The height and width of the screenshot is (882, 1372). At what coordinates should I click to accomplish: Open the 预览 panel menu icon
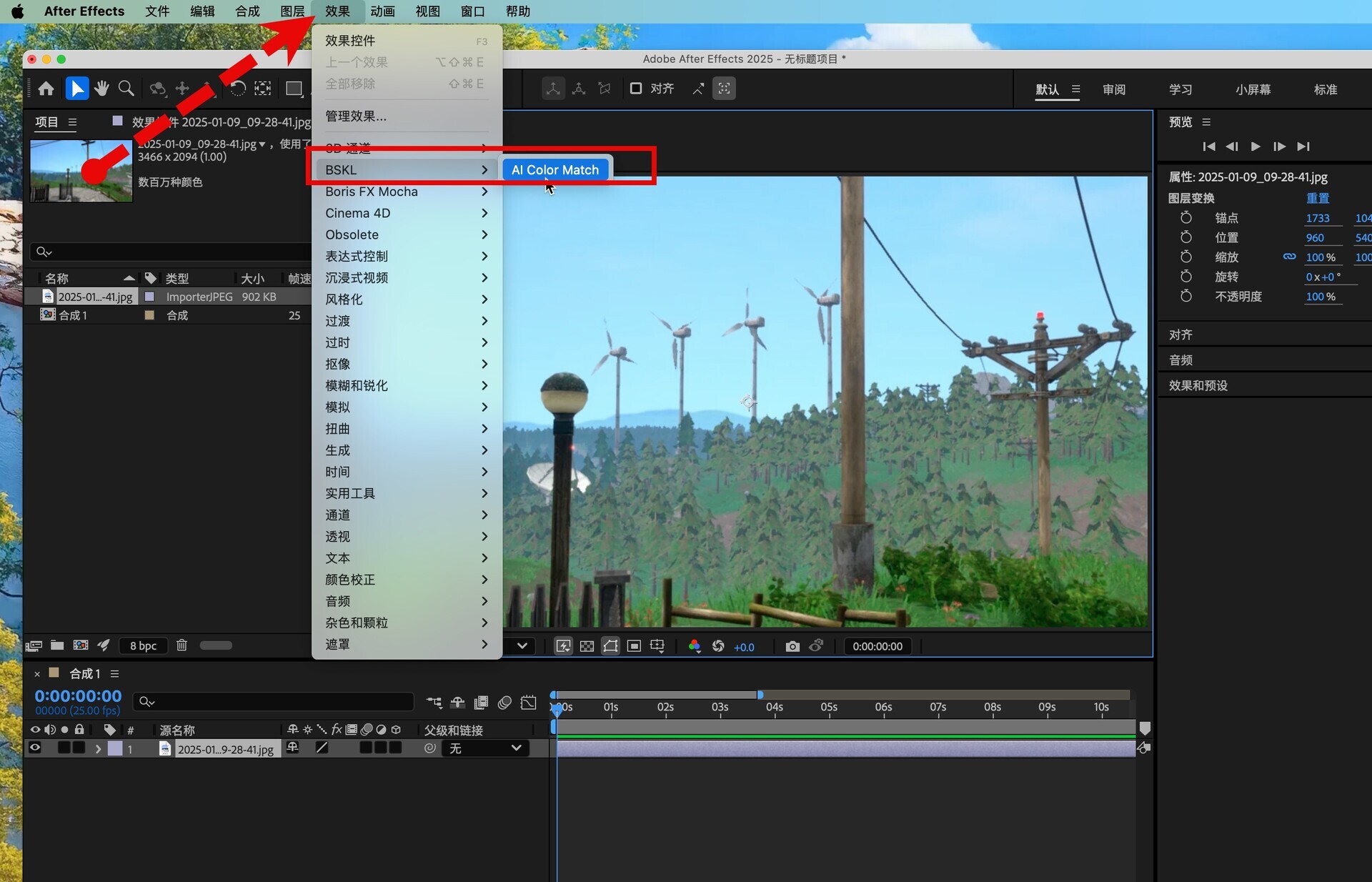[x=1206, y=122]
